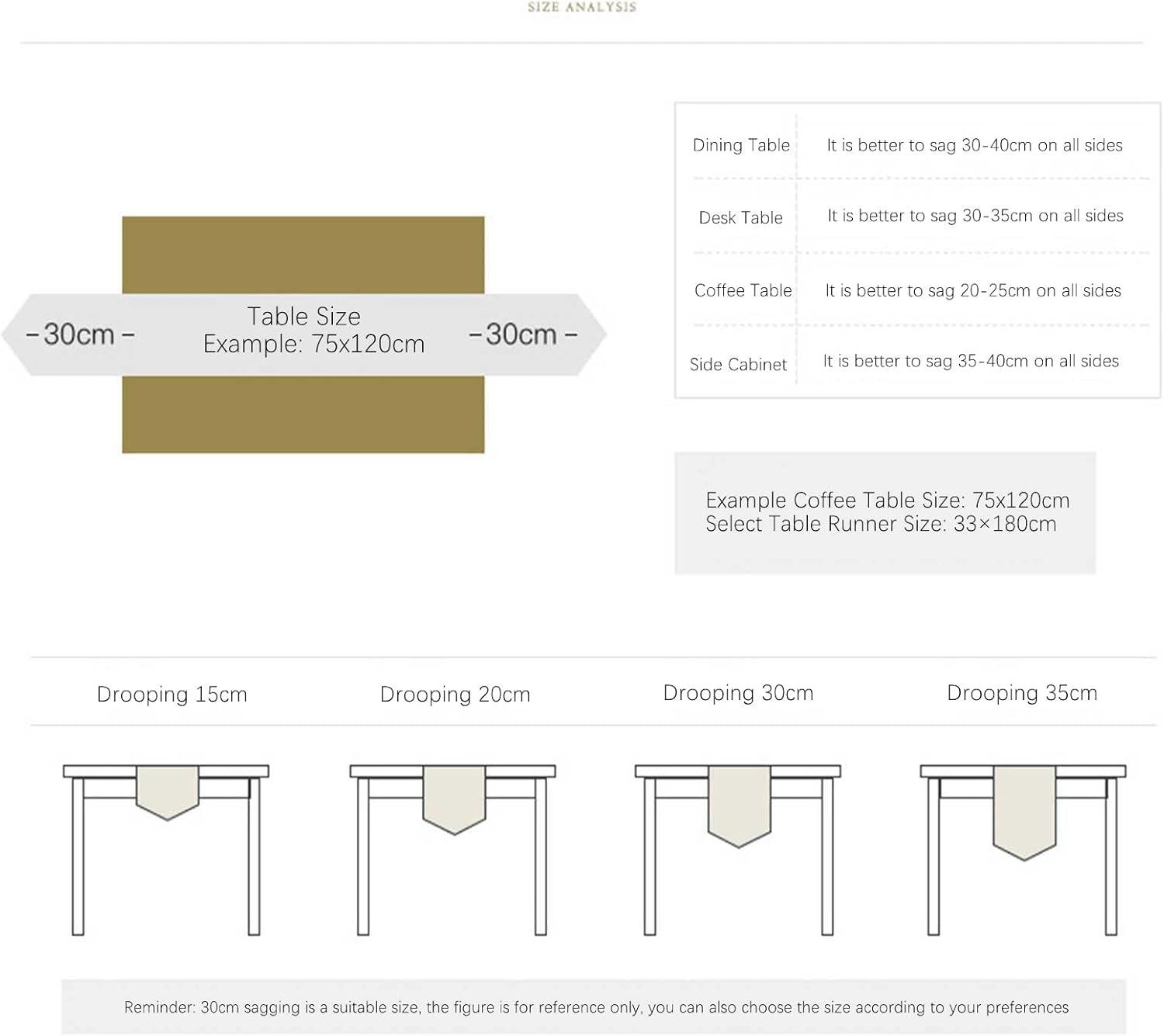
Task: Choose the Coffee Table row label
Action: click(743, 290)
